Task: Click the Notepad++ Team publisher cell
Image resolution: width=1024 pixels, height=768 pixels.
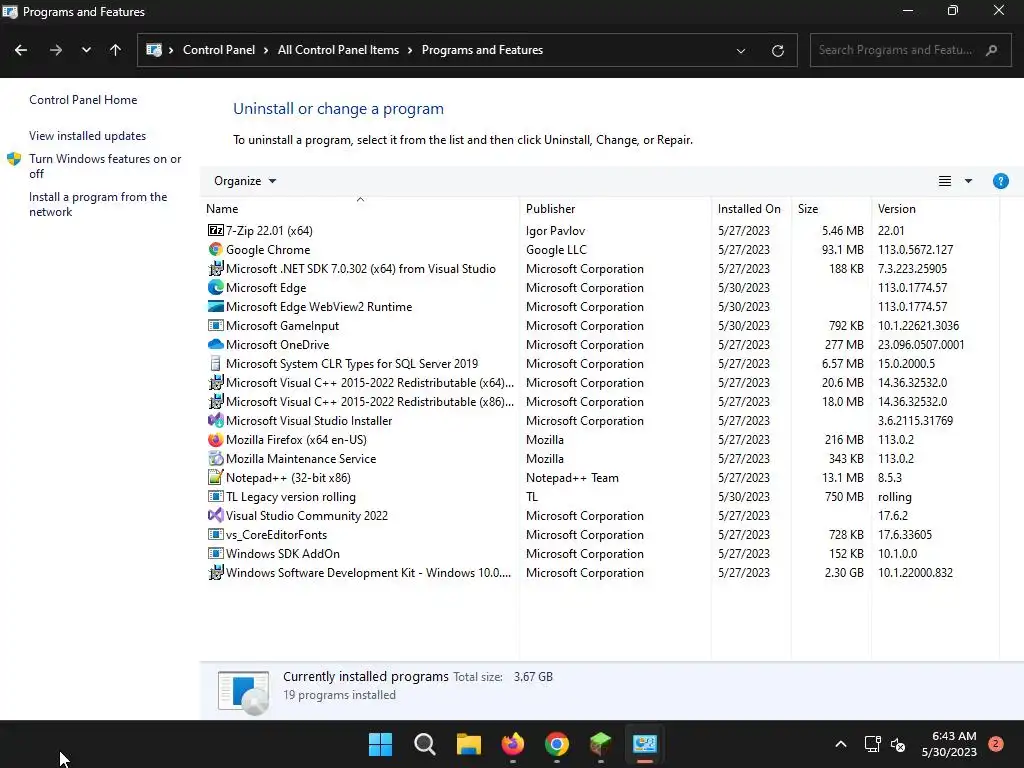Action: (x=572, y=477)
